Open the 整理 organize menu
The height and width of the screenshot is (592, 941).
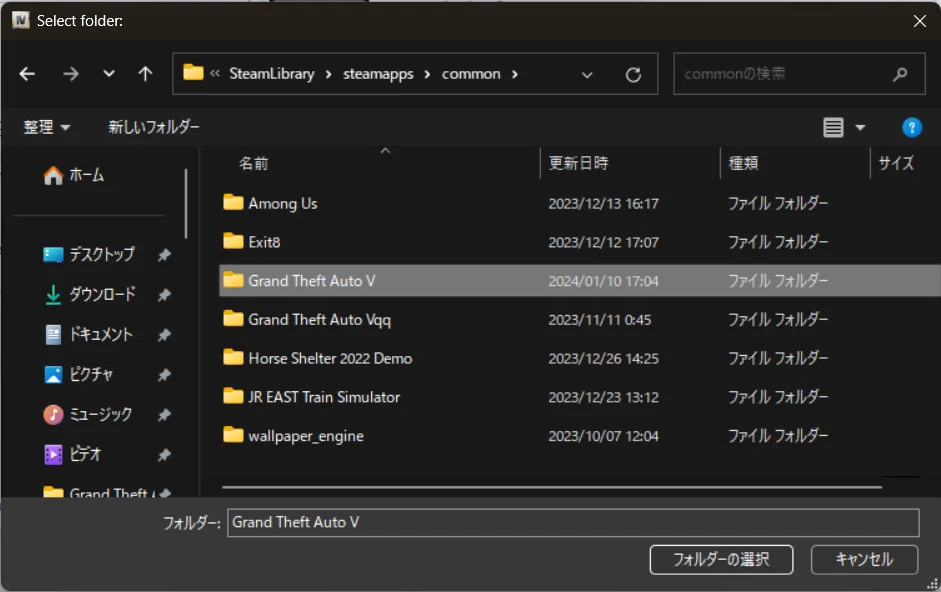coord(47,127)
